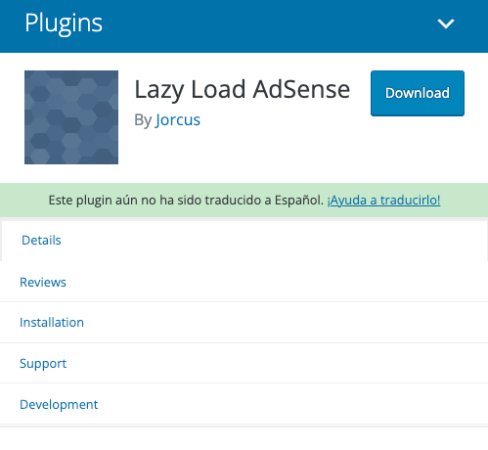Go to the Installation tab
This screenshot has width=488, height=450.
click(52, 323)
